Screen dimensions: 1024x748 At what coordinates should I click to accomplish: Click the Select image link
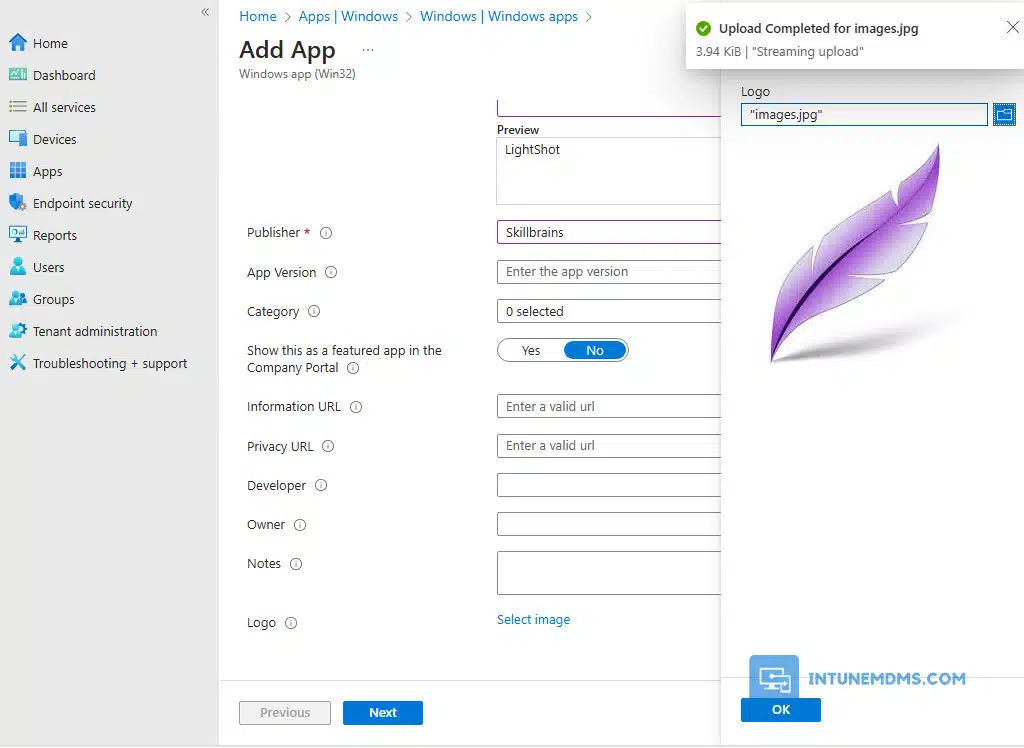(533, 620)
